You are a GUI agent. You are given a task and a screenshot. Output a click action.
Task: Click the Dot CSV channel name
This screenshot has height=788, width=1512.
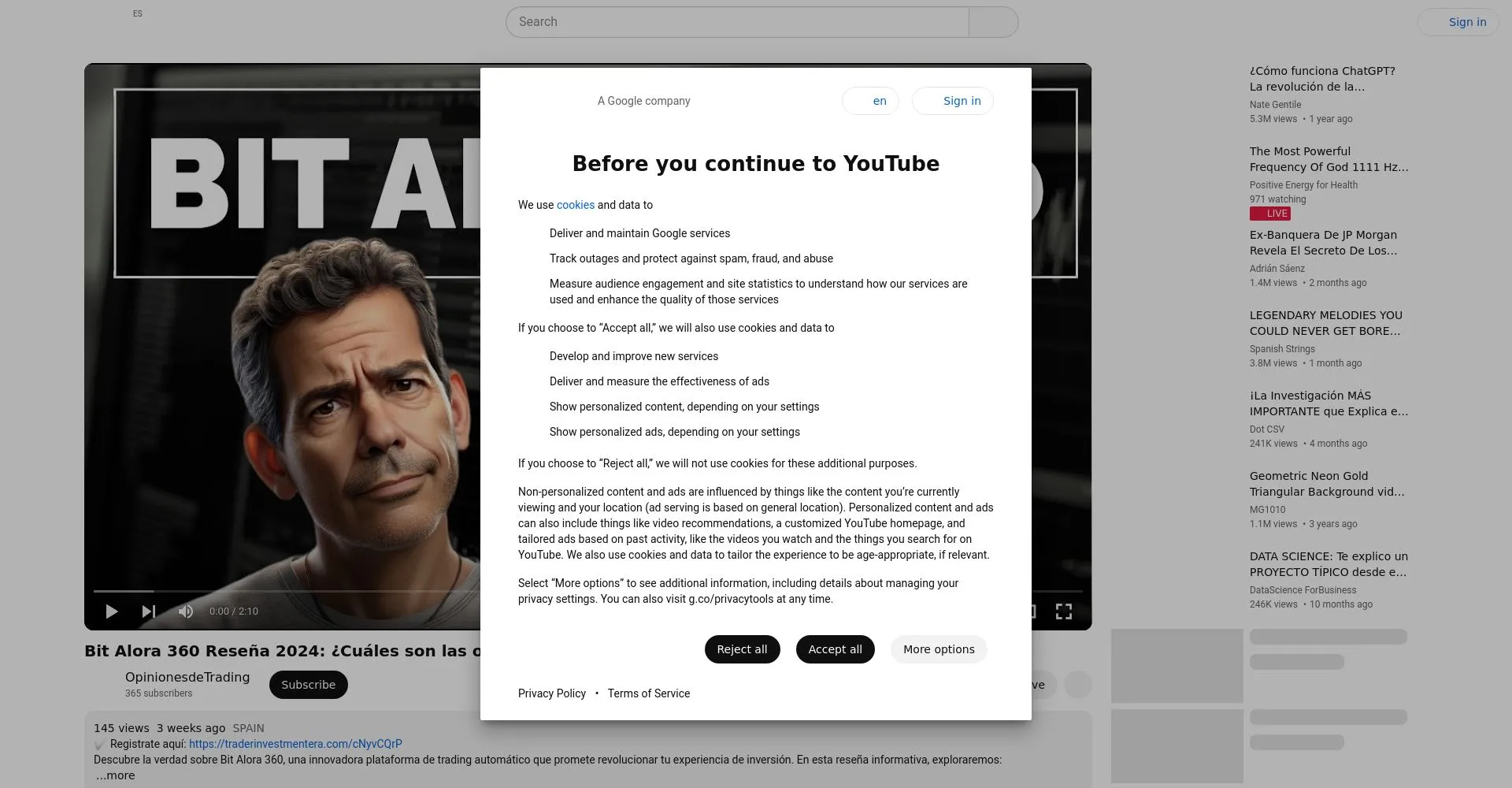(1266, 429)
